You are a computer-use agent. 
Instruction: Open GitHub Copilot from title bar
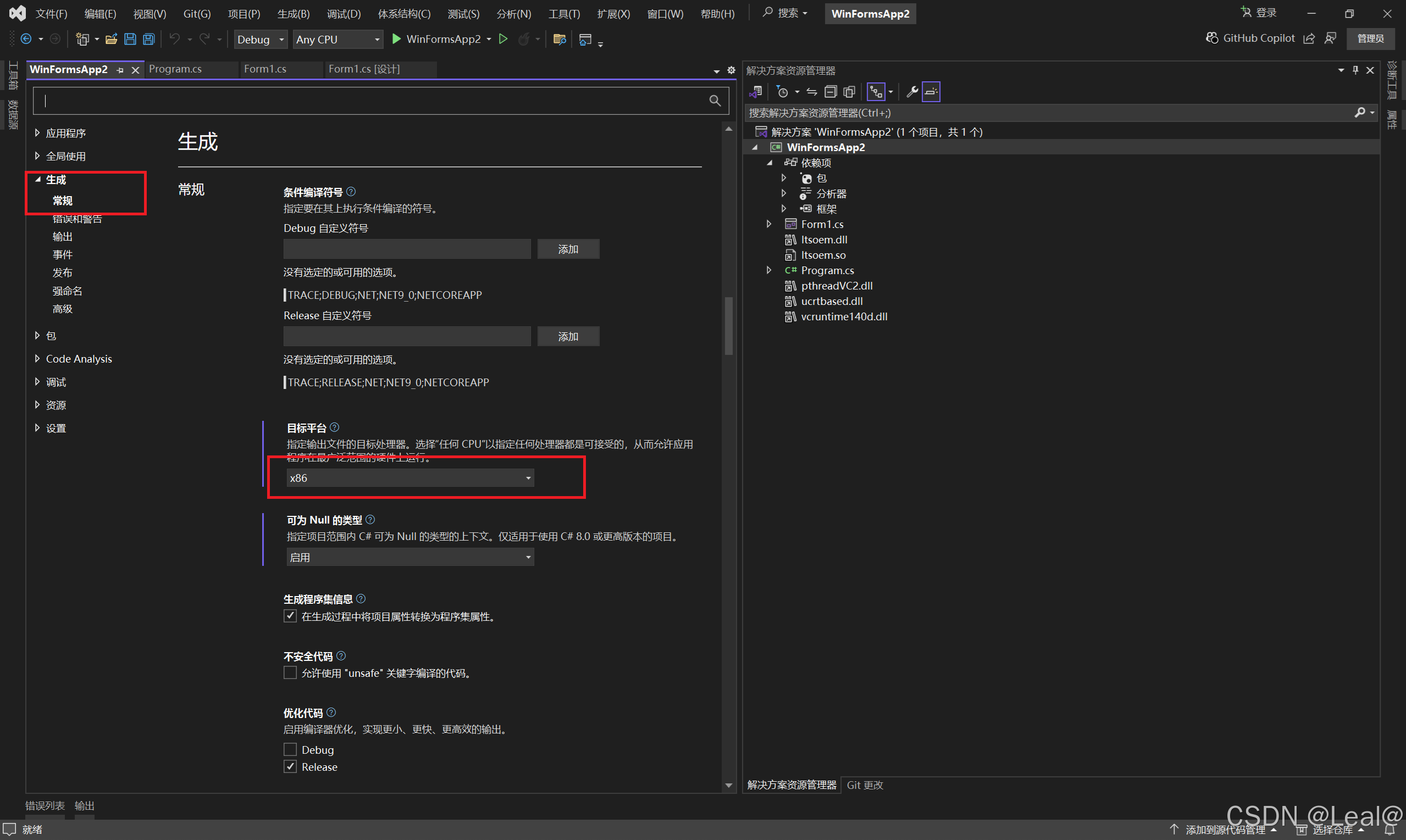1250,38
